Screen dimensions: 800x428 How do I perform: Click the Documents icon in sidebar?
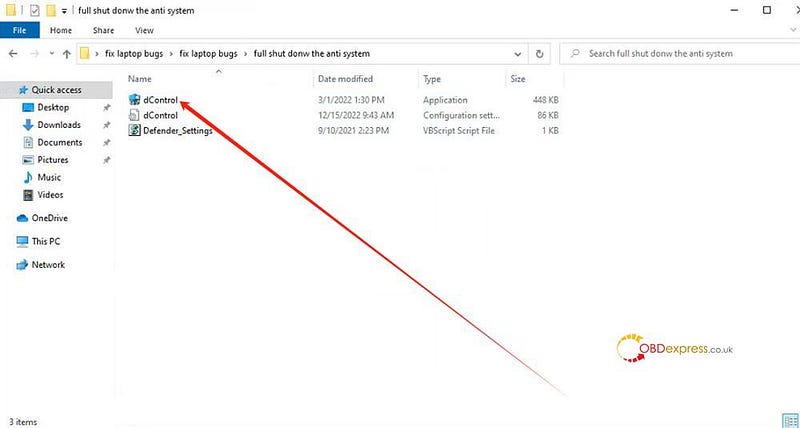pyautogui.click(x=28, y=142)
